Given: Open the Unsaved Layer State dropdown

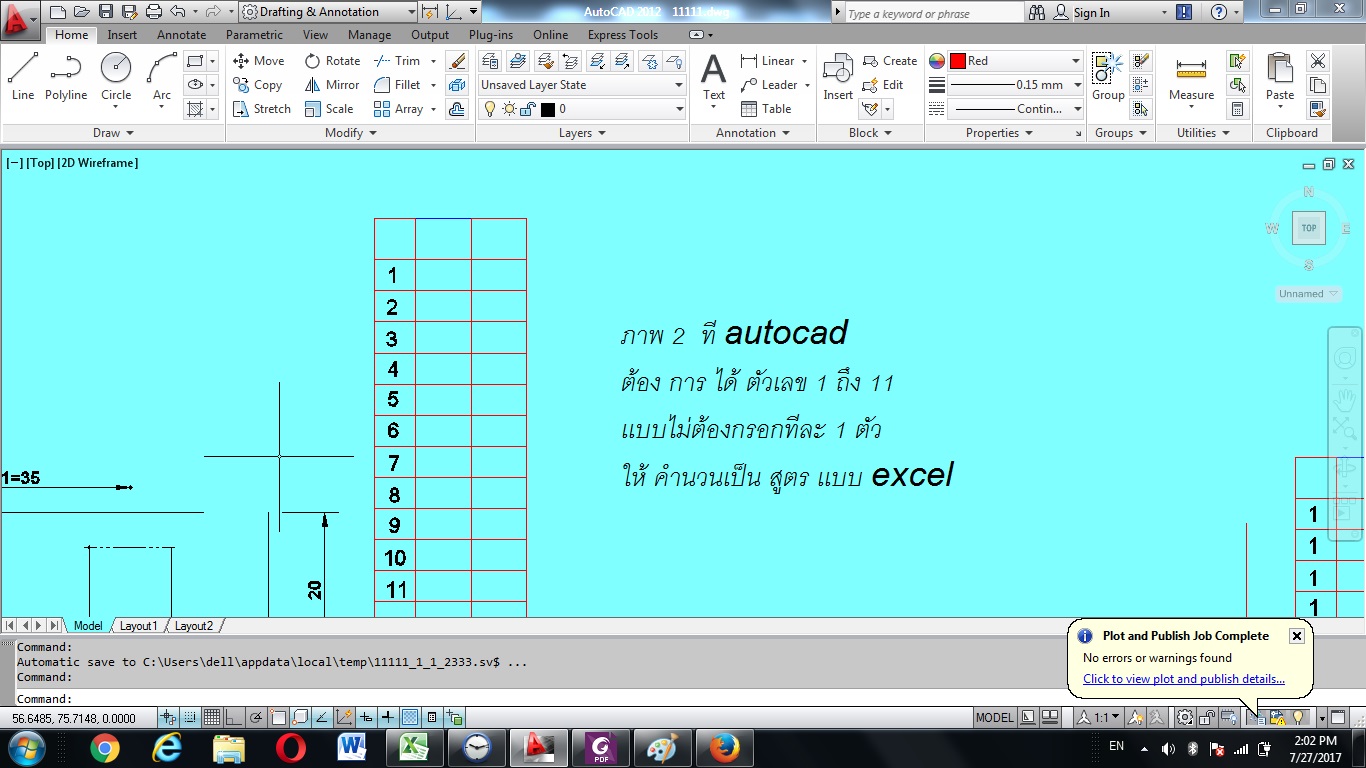Looking at the screenshot, I should [582, 85].
